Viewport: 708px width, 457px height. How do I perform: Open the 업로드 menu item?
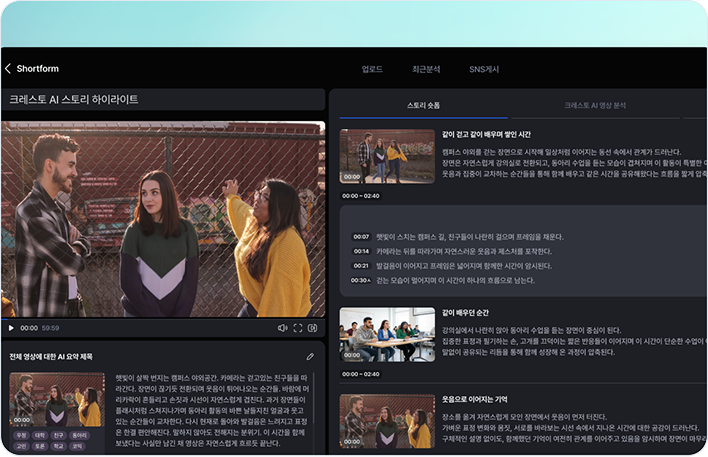[371, 69]
